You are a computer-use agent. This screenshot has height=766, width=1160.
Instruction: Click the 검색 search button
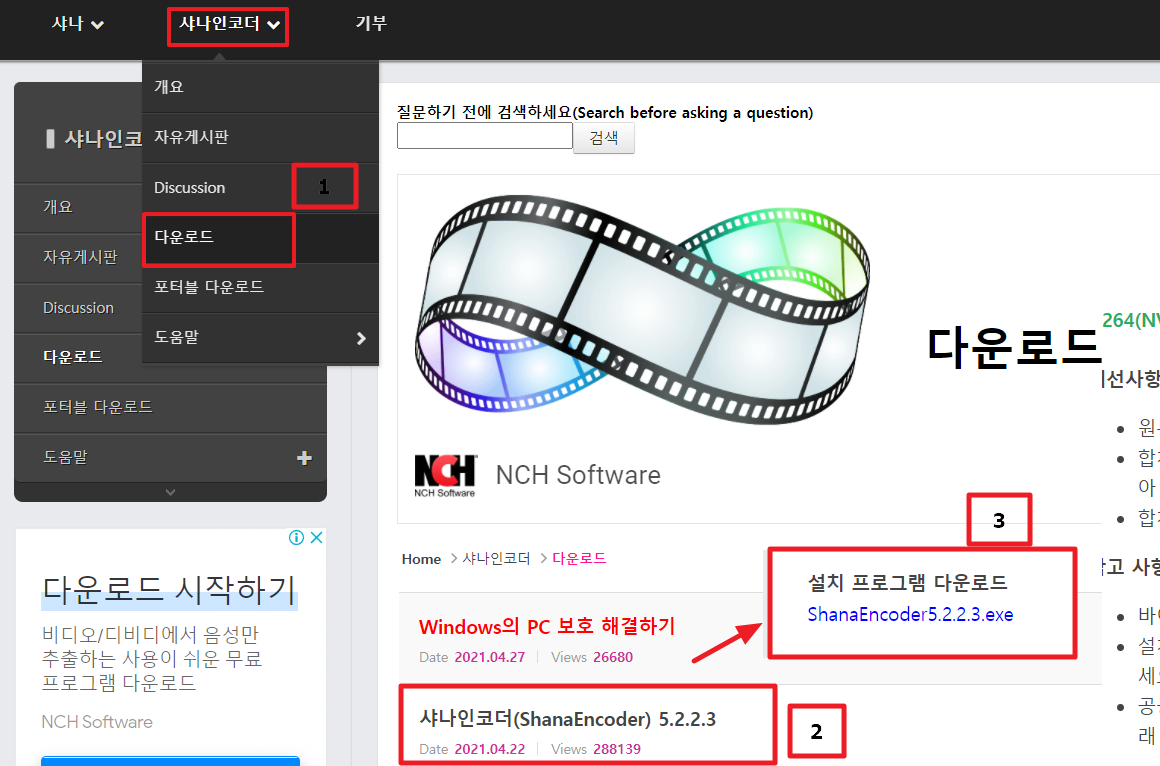(x=603, y=138)
